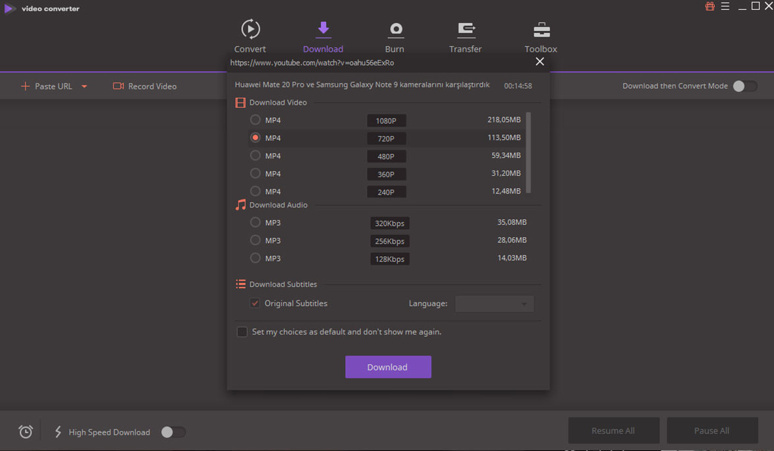The height and width of the screenshot is (451, 774).
Task: Click the Download Audio music note icon
Action: click(240, 205)
